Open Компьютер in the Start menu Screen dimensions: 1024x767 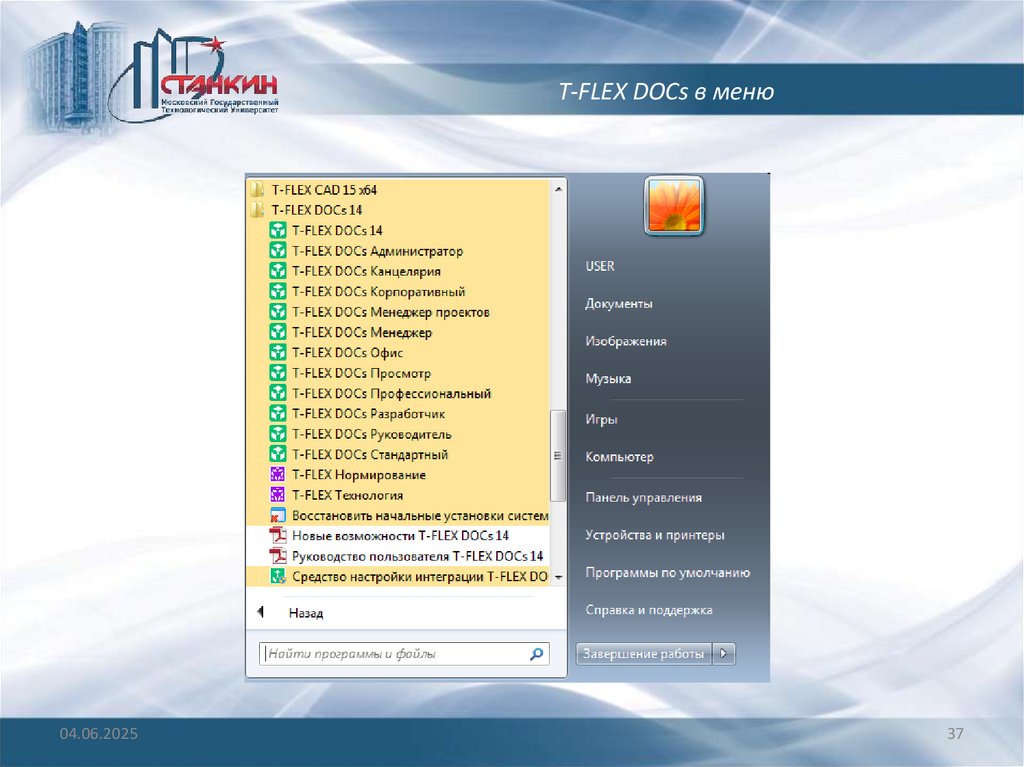click(x=619, y=457)
